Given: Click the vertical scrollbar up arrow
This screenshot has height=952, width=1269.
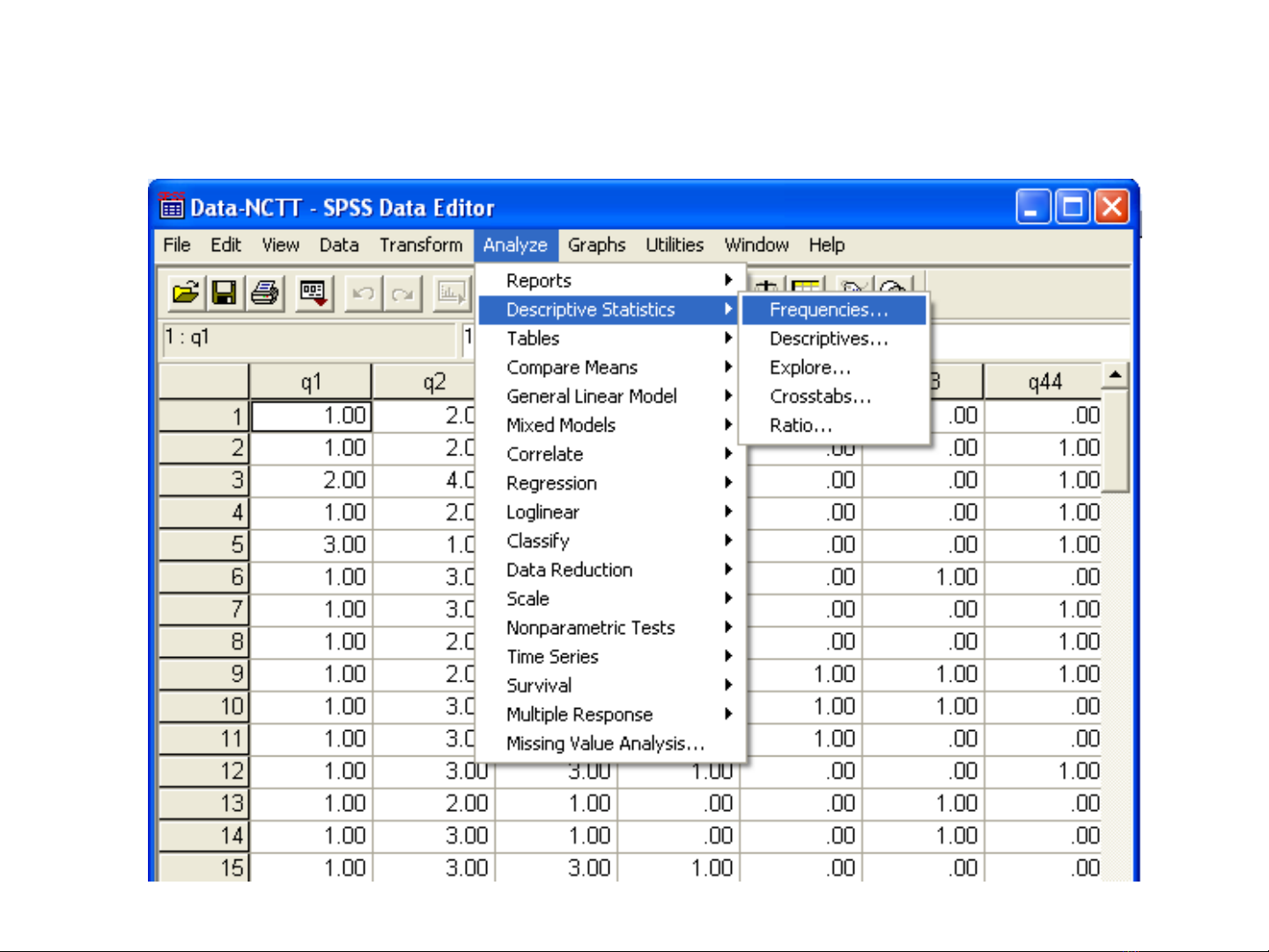Looking at the screenshot, I should pyautogui.click(x=1115, y=376).
